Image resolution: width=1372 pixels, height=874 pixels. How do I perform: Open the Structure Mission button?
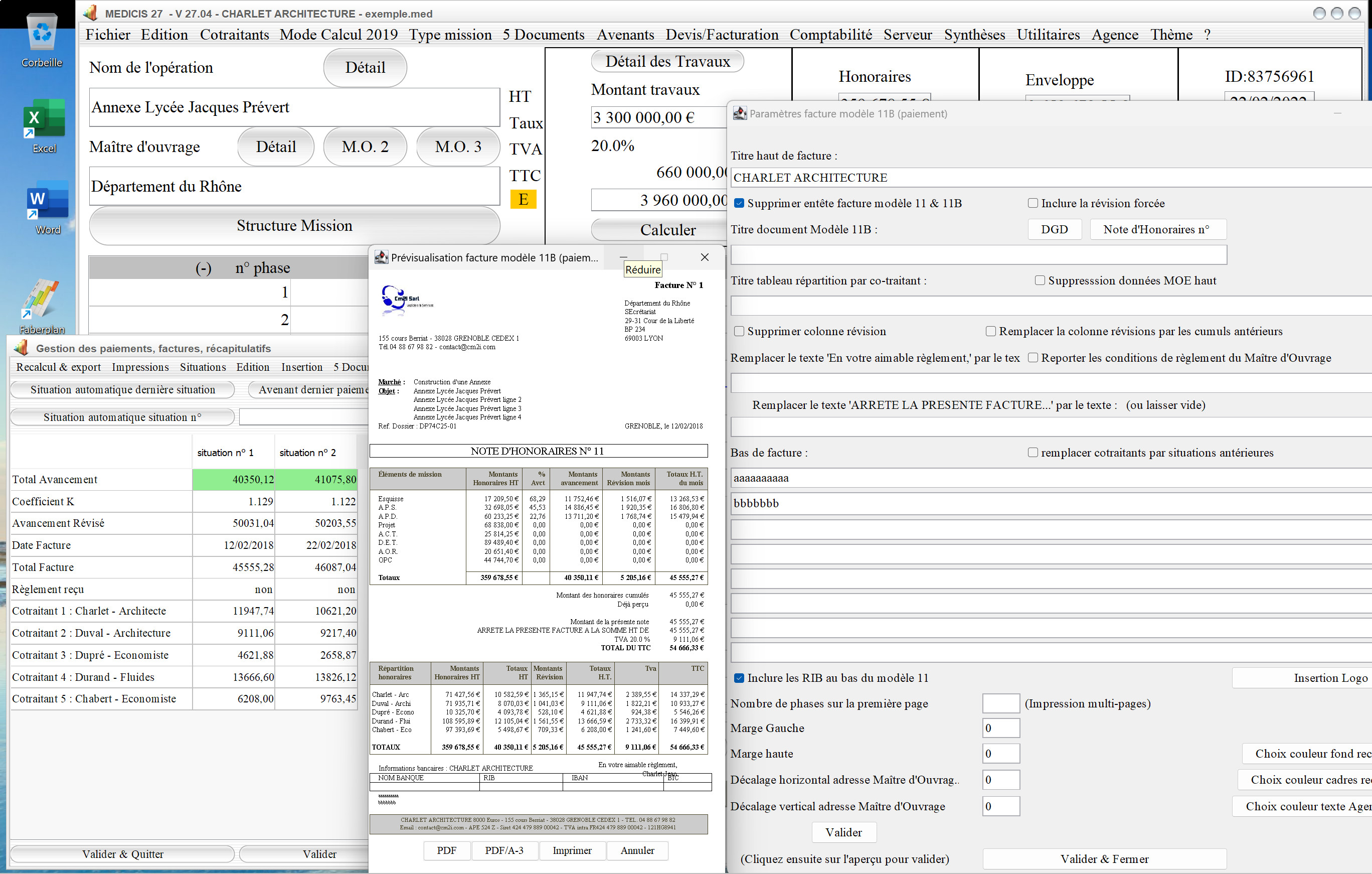(x=294, y=226)
